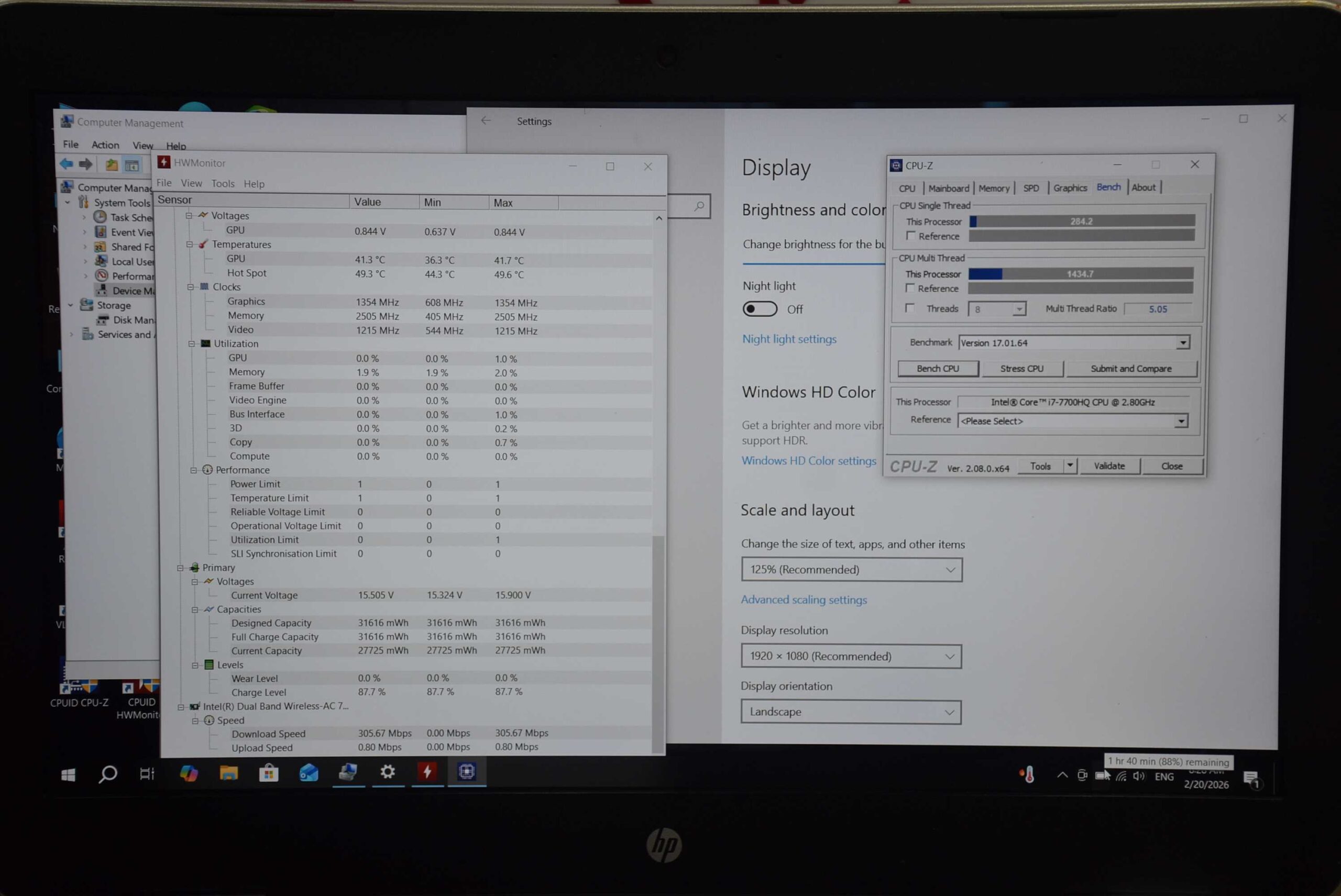Click the Bench CPU button
The height and width of the screenshot is (896, 1341).
938,369
